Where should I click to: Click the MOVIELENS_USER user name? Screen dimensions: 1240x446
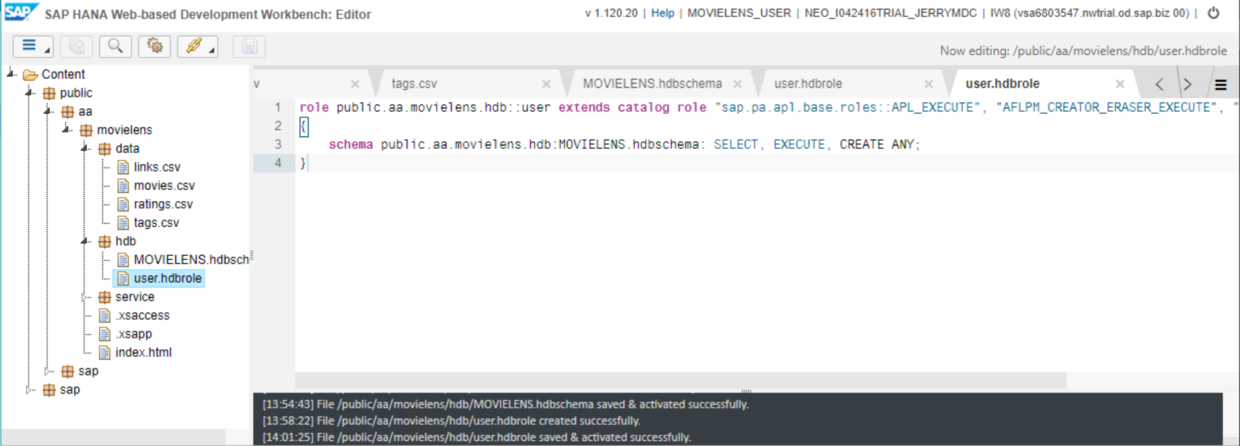[739, 13]
